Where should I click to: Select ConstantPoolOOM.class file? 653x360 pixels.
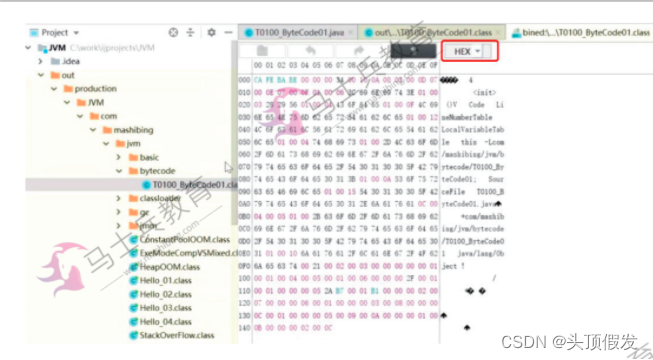pos(184,240)
